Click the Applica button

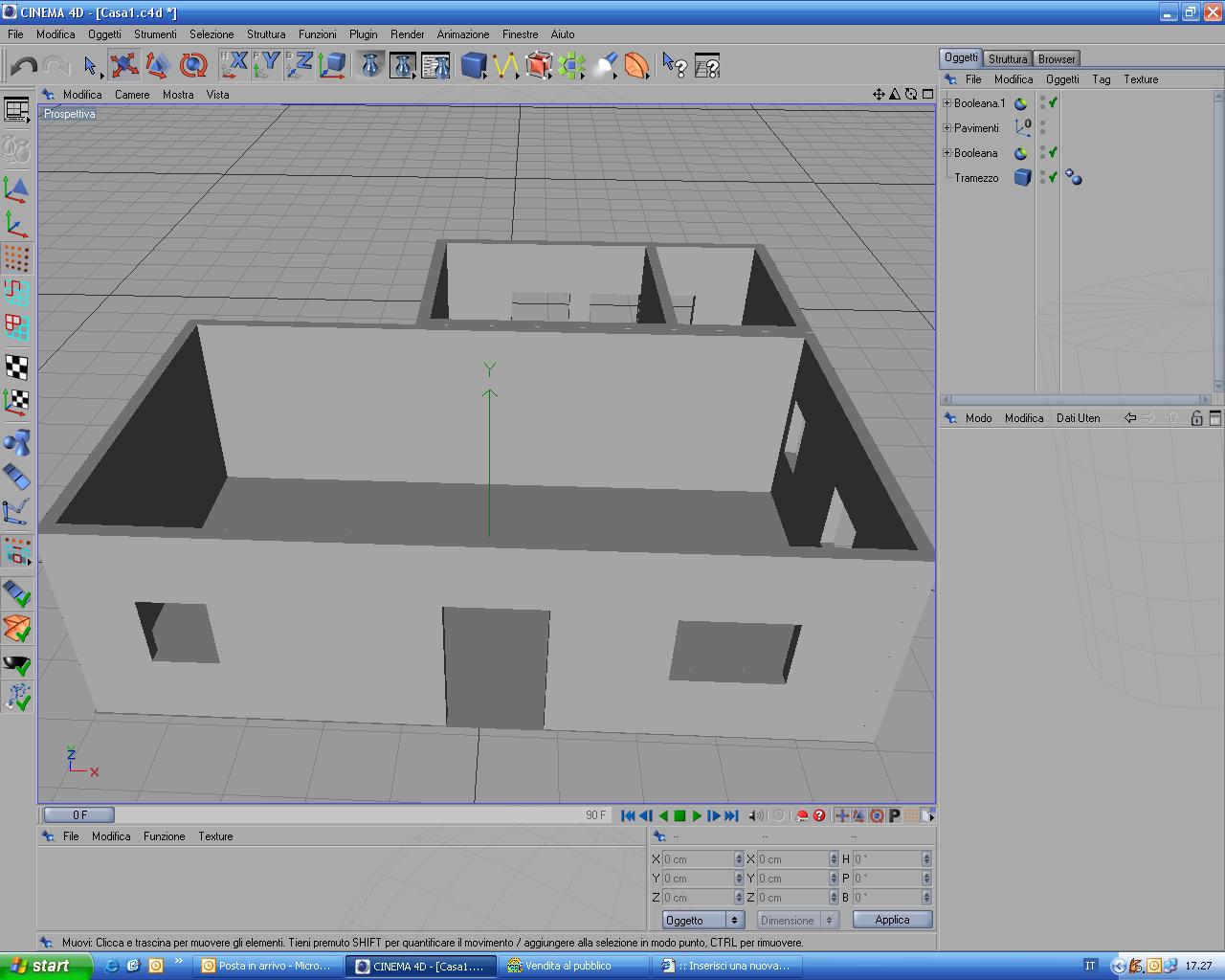(x=892, y=920)
